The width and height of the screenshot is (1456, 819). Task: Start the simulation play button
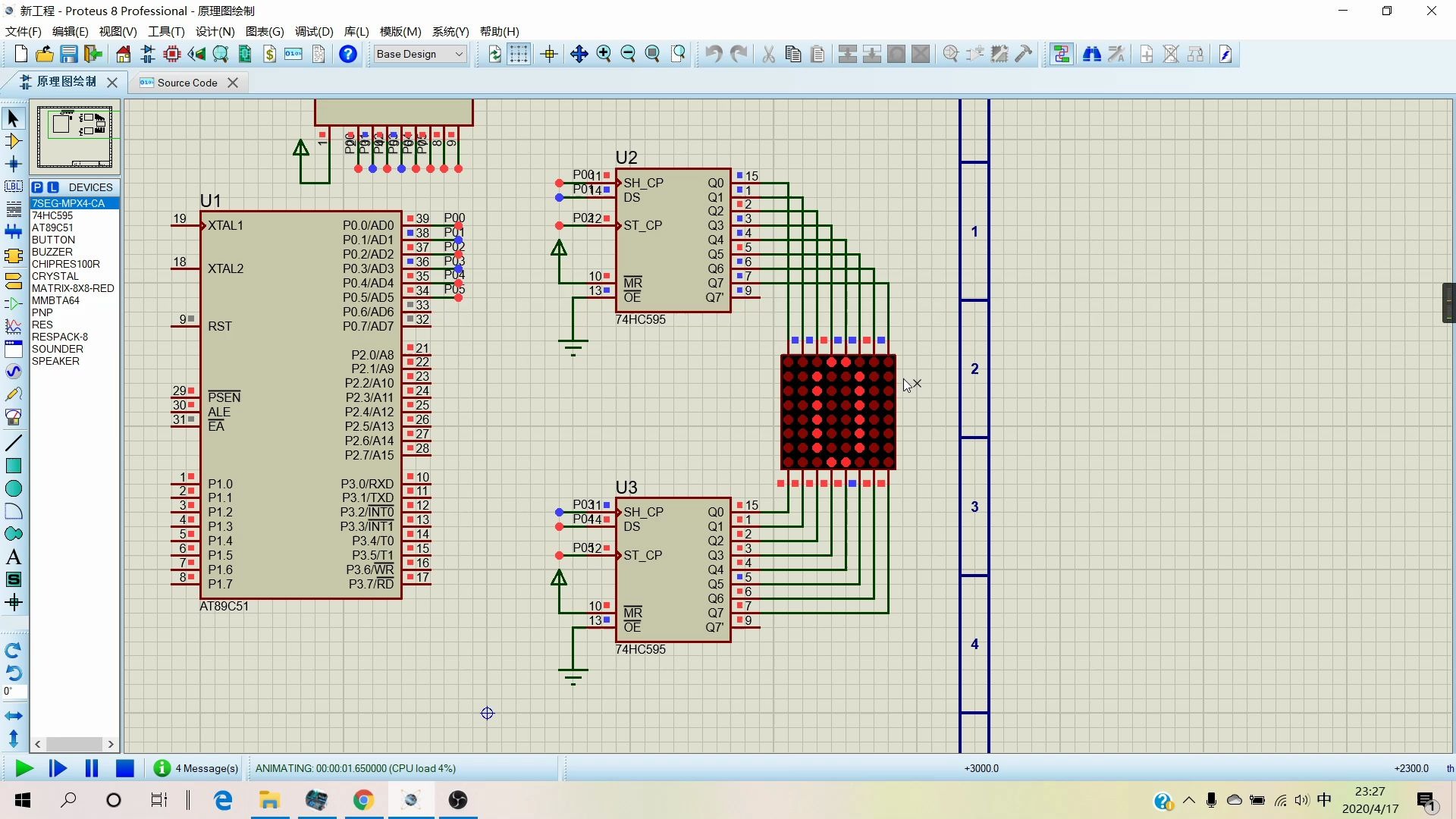(24, 769)
